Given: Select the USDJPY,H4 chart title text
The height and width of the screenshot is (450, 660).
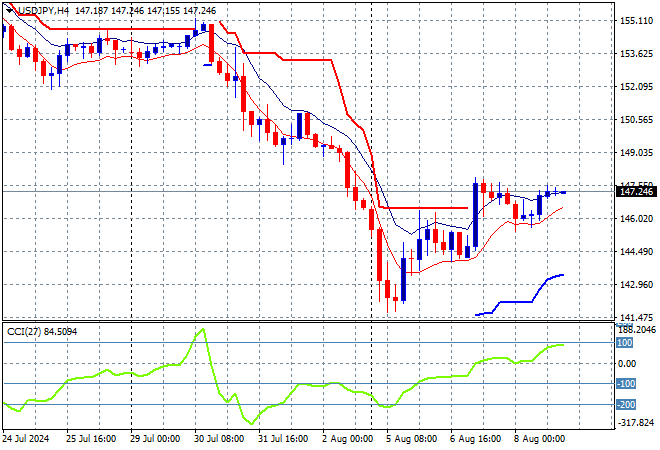Looking at the screenshot, I should coord(46,10).
